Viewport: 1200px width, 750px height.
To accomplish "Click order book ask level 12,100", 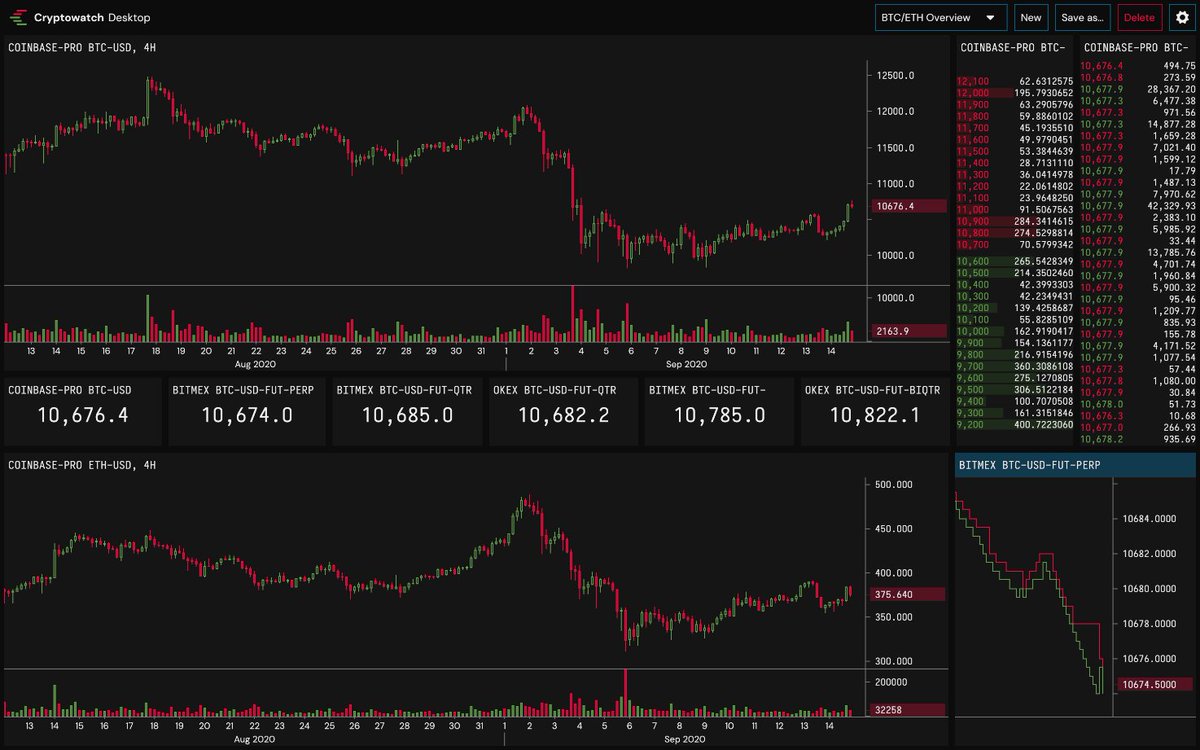I will pyautogui.click(x=973, y=81).
